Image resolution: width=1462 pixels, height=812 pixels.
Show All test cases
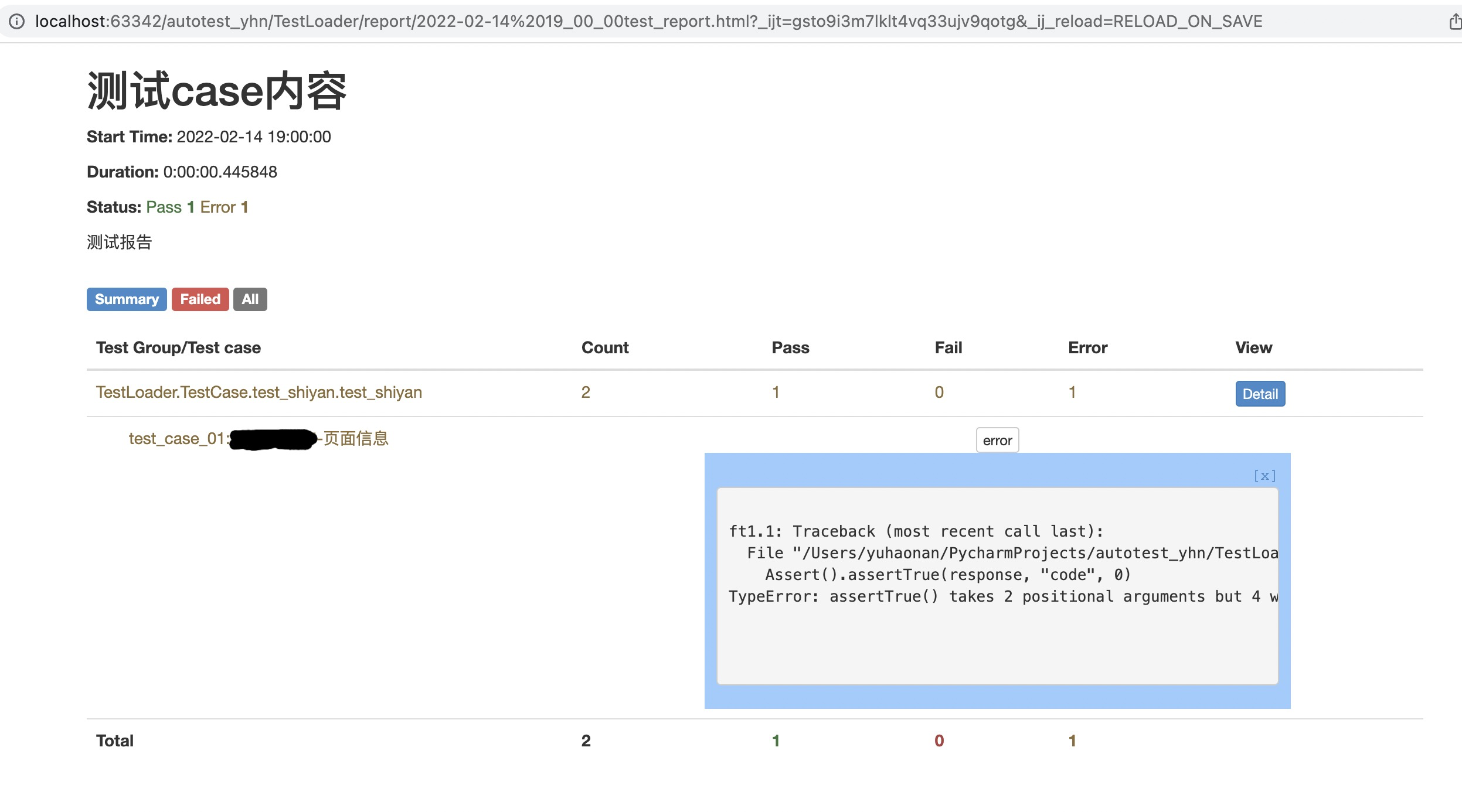pyautogui.click(x=250, y=299)
